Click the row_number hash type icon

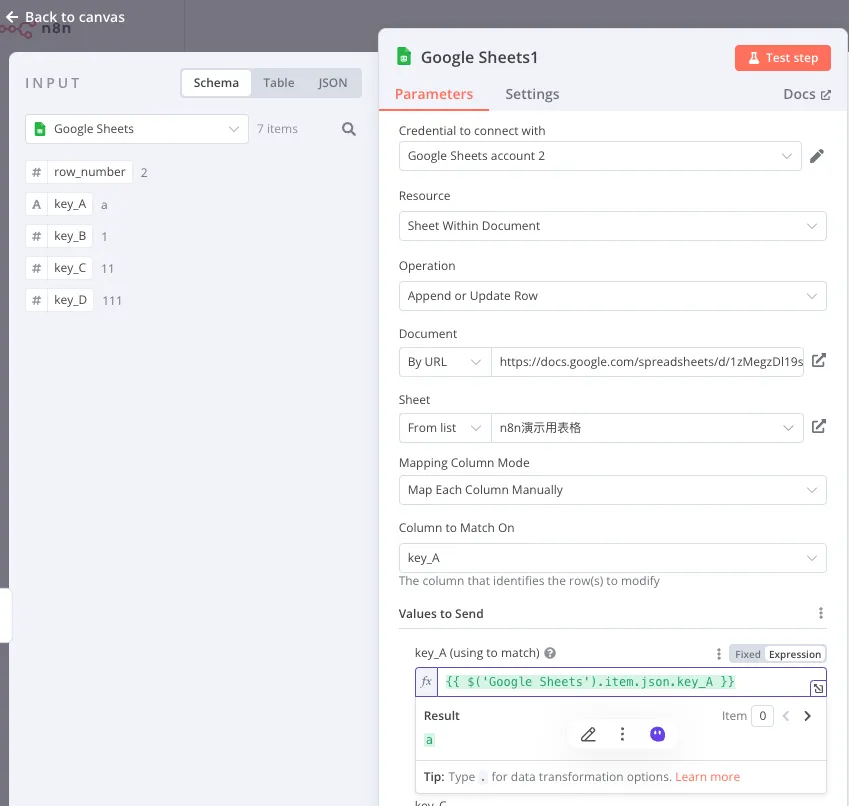pyautogui.click(x=36, y=172)
